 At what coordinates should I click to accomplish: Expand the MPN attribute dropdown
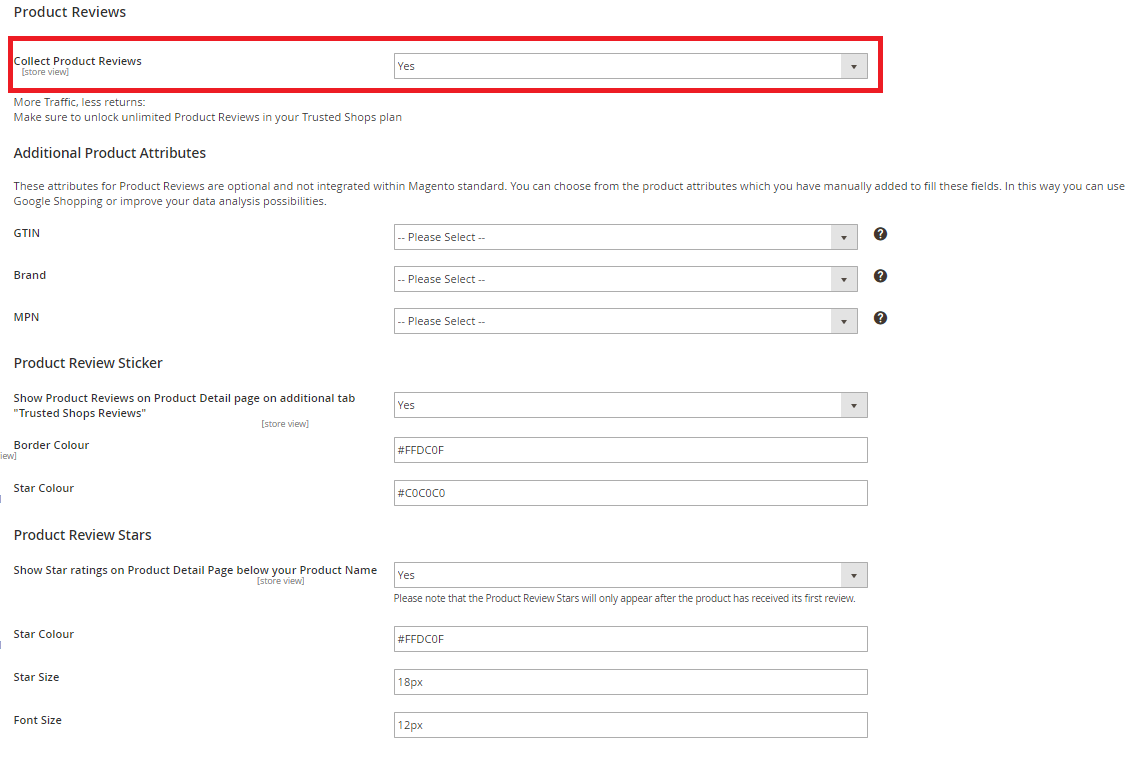click(x=625, y=321)
